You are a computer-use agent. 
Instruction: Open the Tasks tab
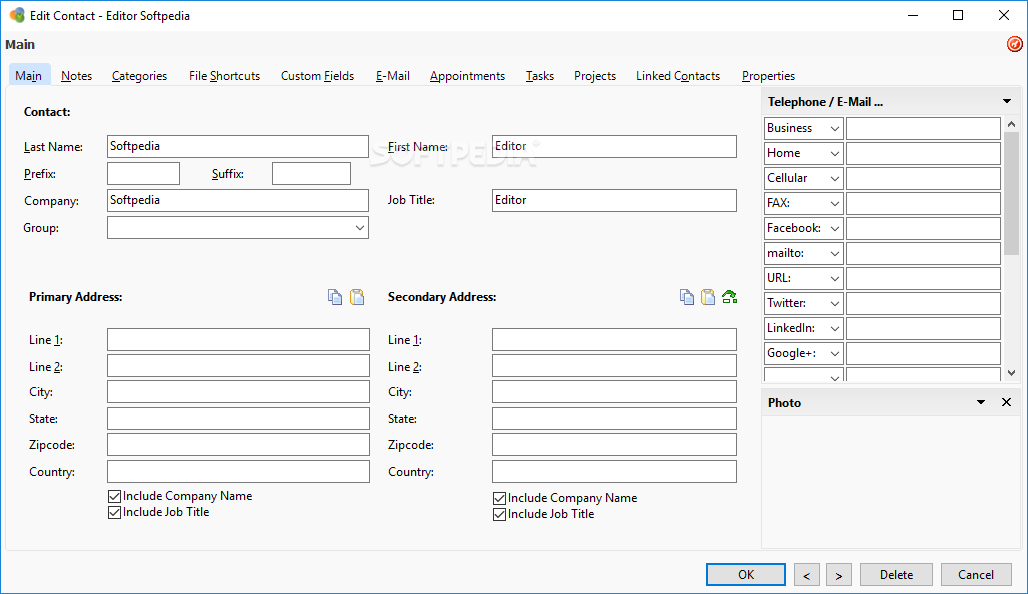coord(540,76)
